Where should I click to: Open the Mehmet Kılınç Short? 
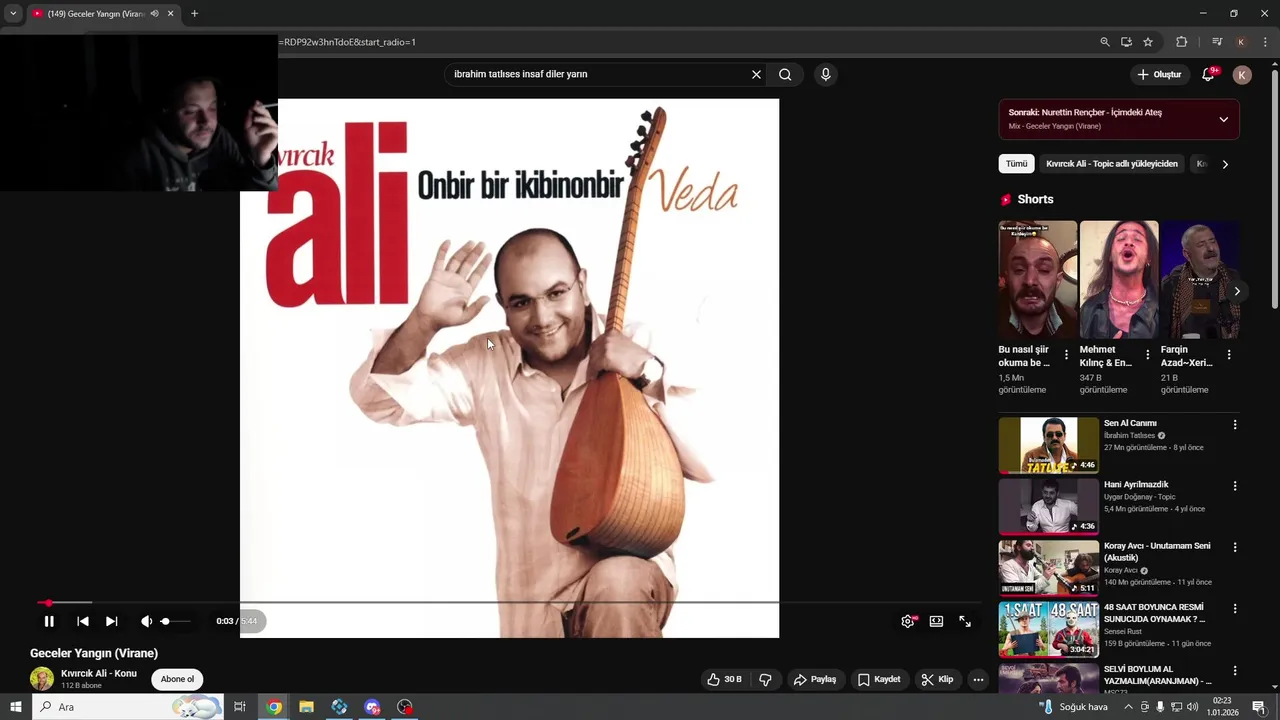[1119, 280]
